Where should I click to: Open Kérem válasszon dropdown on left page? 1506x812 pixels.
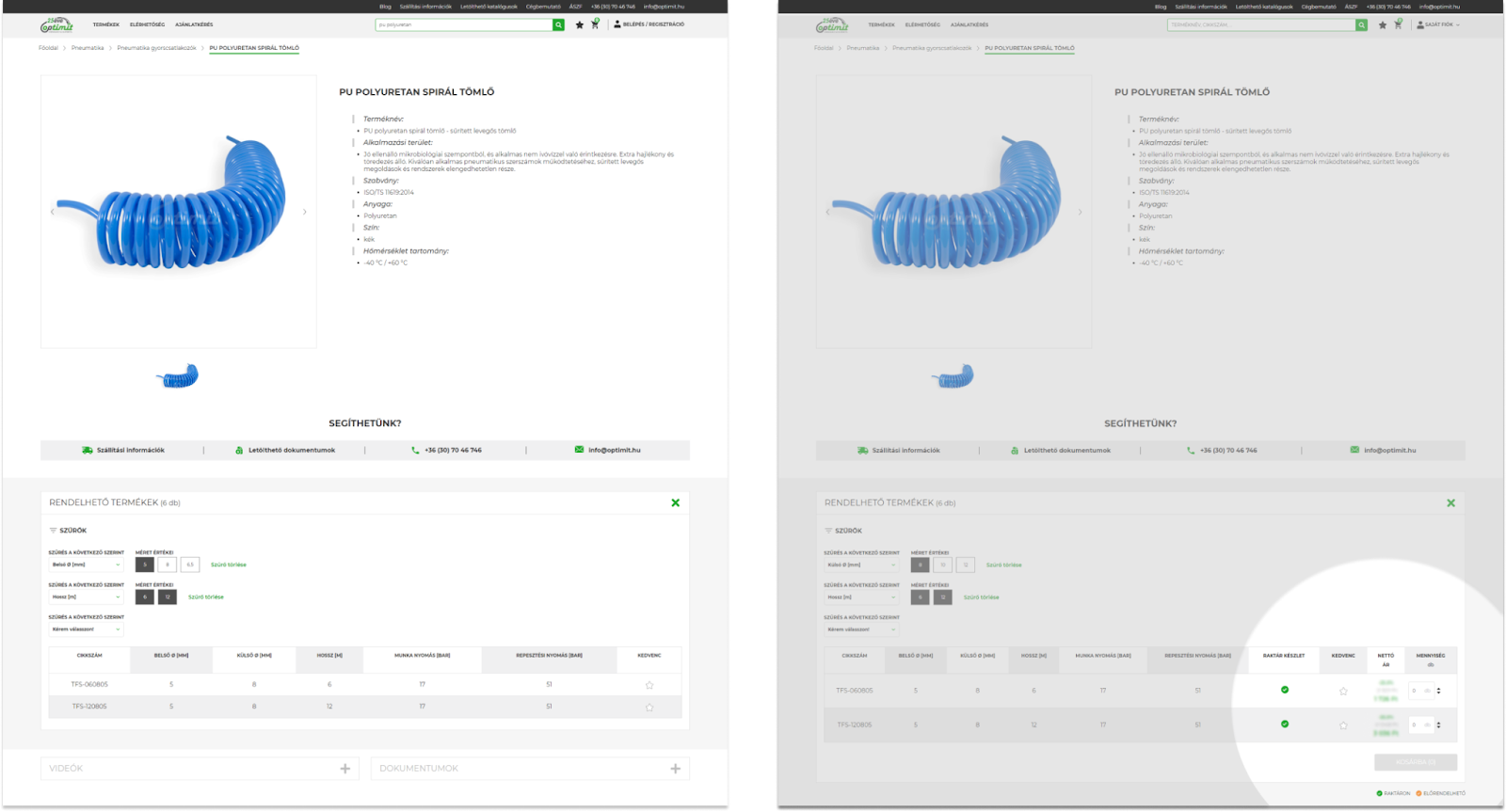click(x=86, y=629)
